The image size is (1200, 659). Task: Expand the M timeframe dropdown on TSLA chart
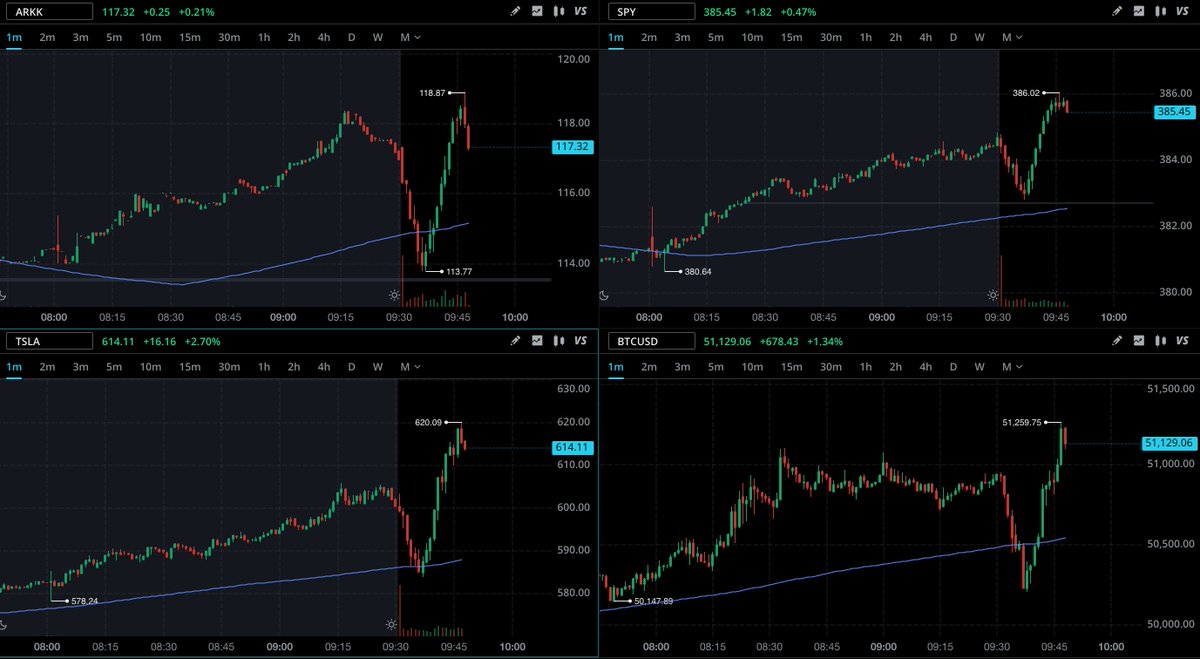pos(410,367)
